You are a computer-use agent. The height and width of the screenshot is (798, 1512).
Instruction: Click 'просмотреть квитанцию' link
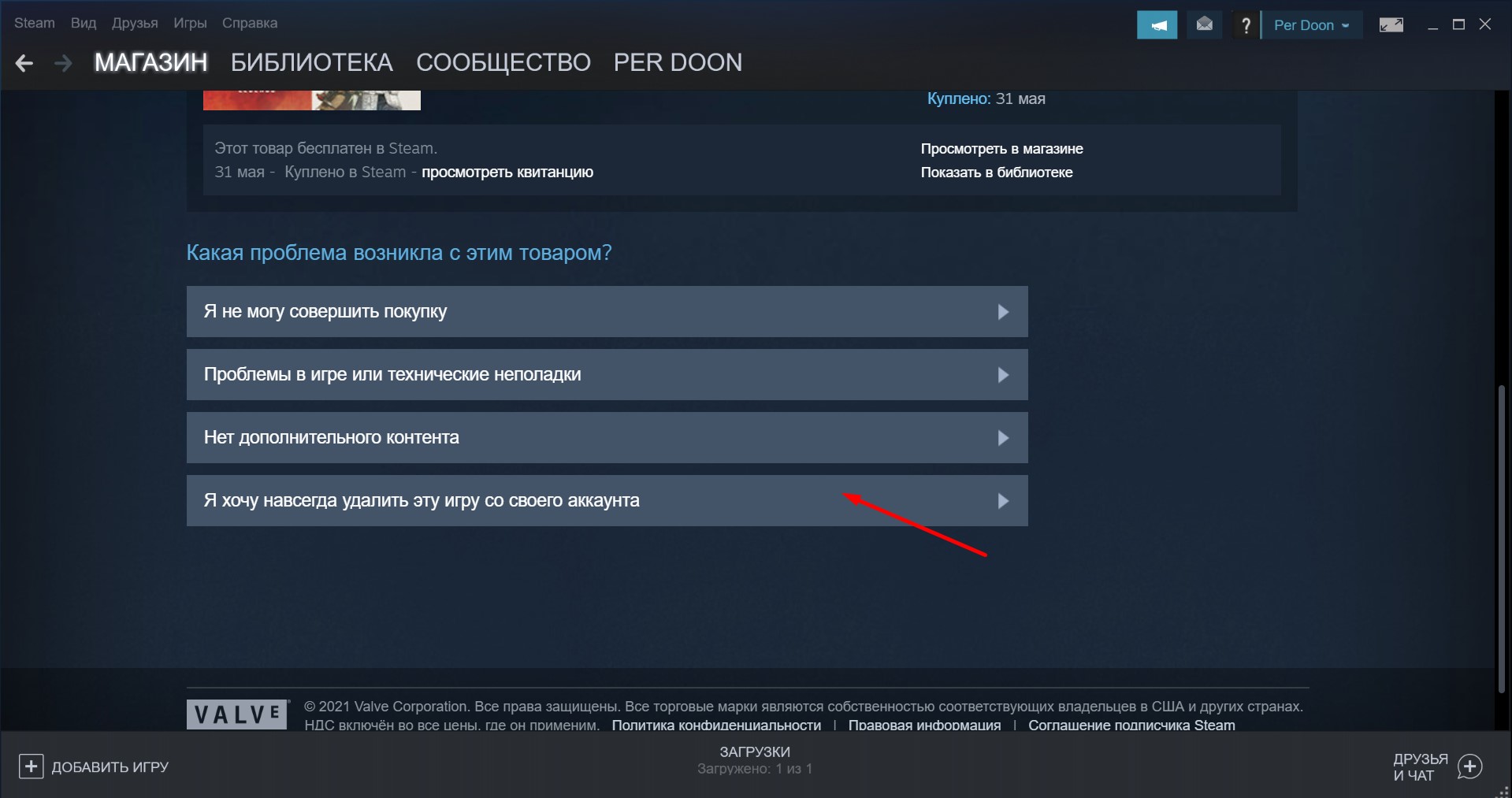[x=507, y=172]
